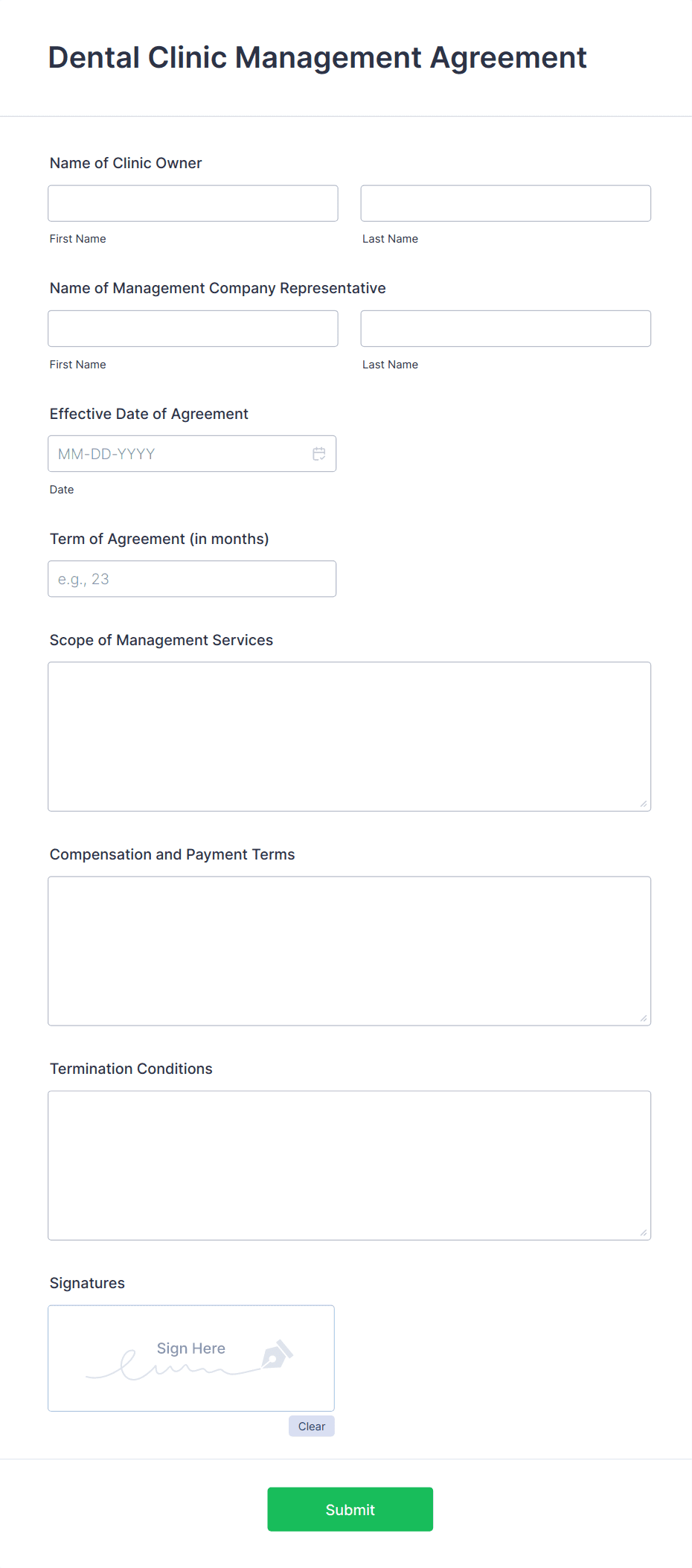
Task: Click the resize handle of Scope textarea
Action: click(x=642, y=802)
